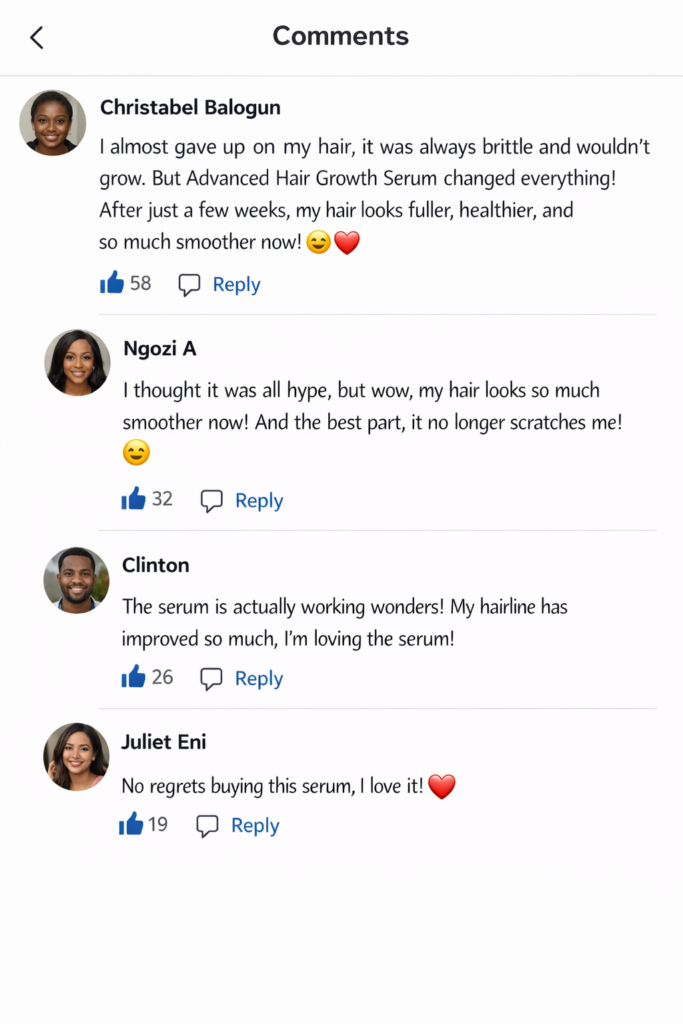Click the speech bubble icon under Ngozi's comment
The height and width of the screenshot is (1024, 683).
point(211,501)
